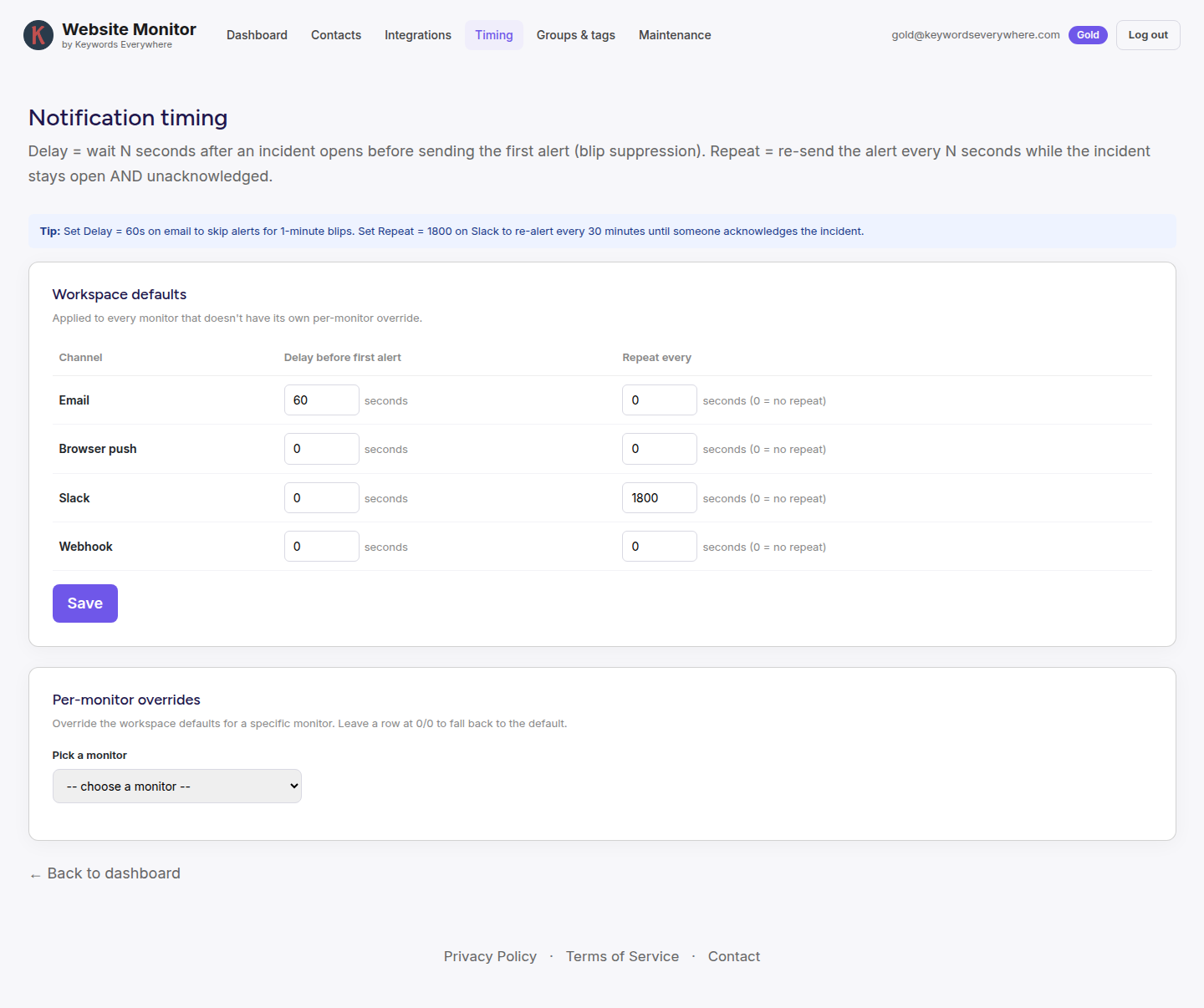Click the Workspace defaults section heading
Viewport: 1204px width, 1008px height.
120,294
